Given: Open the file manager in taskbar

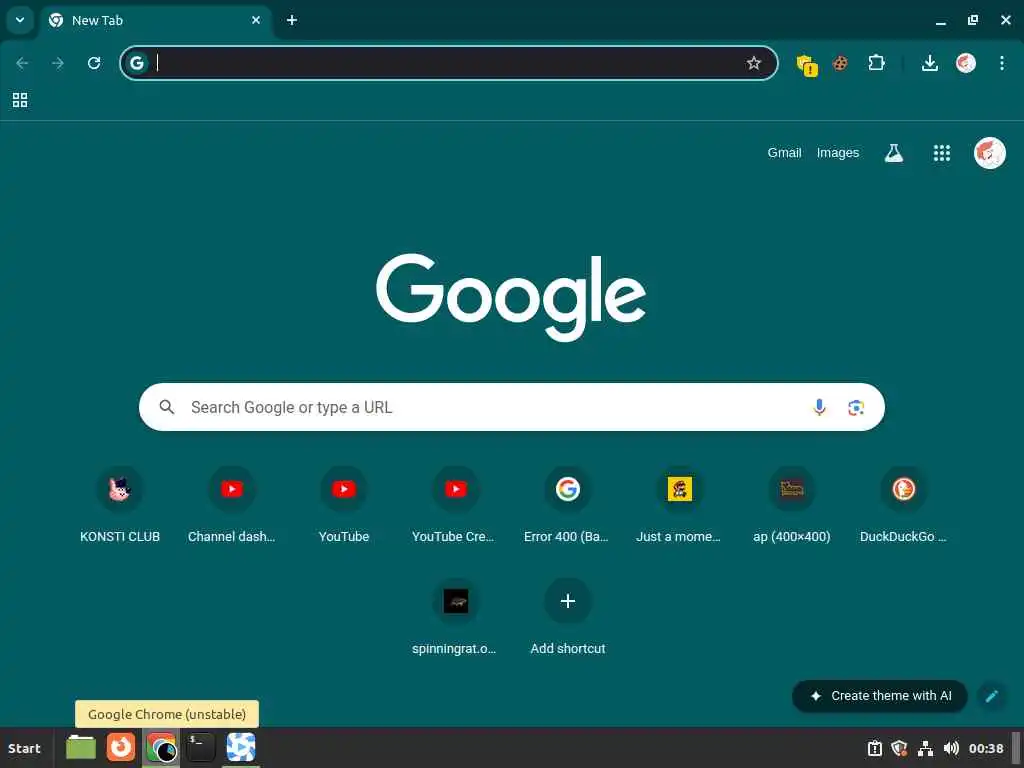Looking at the screenshot, I should pos(81,748).
